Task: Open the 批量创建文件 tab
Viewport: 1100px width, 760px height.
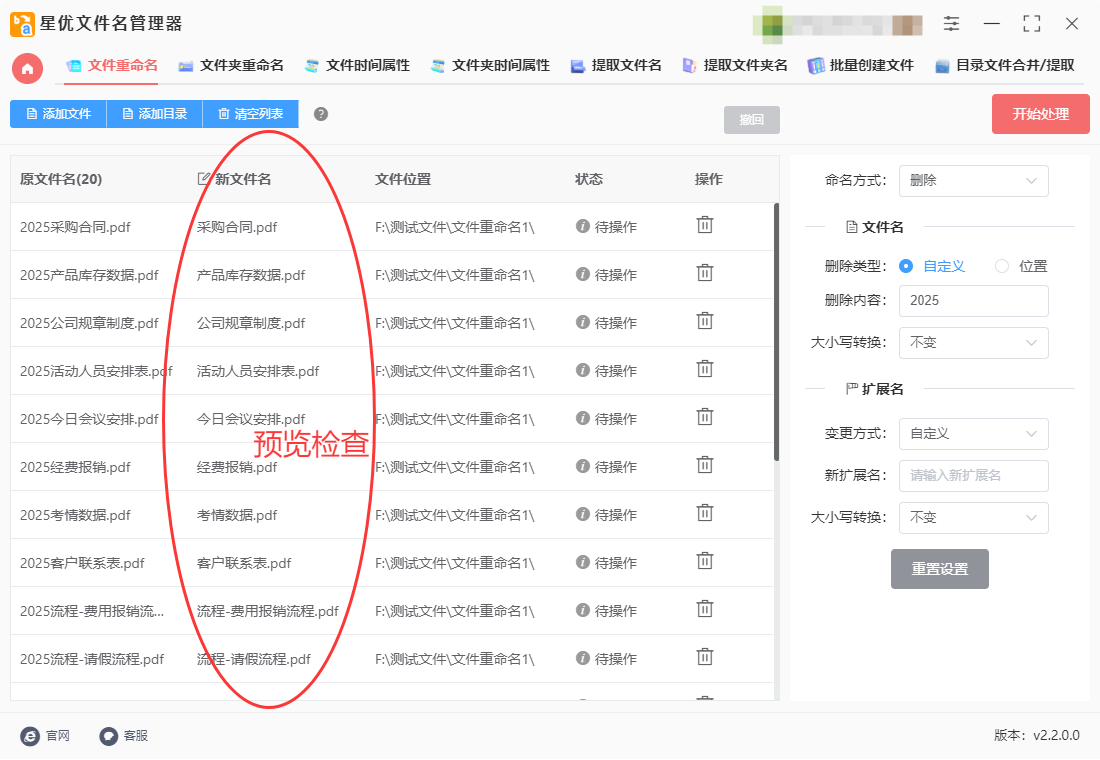Action: pyautogui.click(x=861, y=66)
